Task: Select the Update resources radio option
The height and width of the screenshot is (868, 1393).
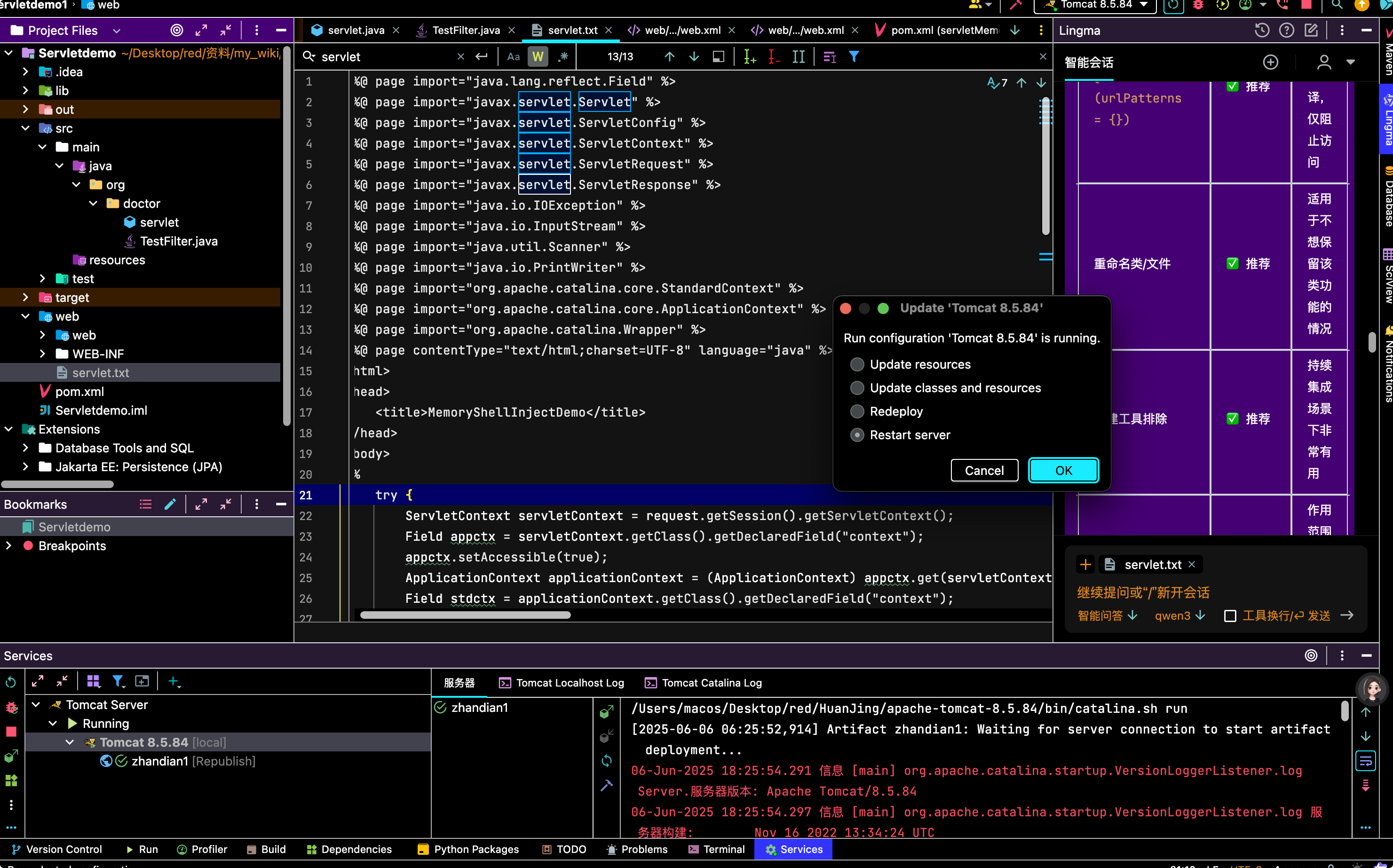Action: pyautogui.click(x=857, y=364)
